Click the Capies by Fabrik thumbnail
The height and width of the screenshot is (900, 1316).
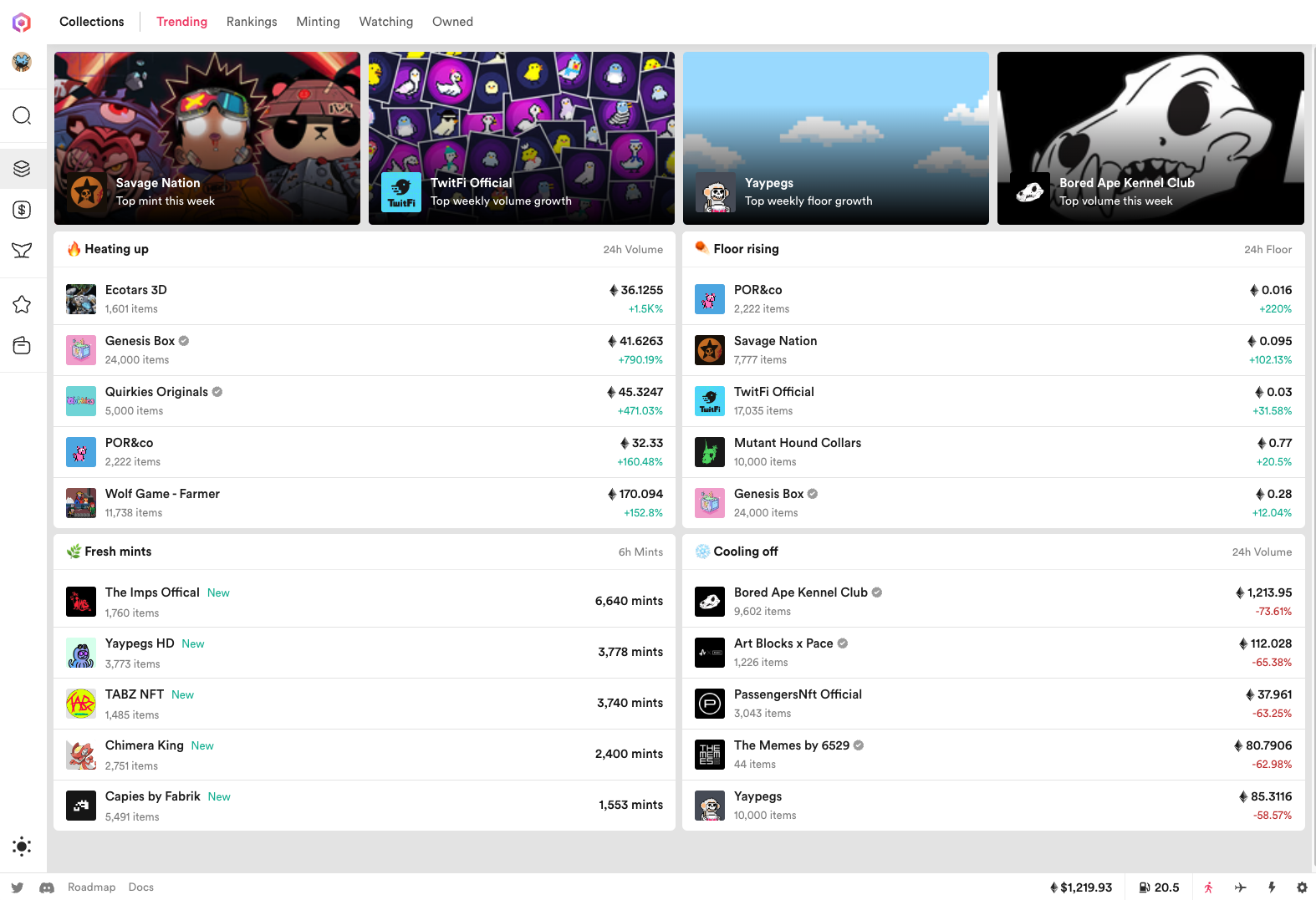[81, 806]
